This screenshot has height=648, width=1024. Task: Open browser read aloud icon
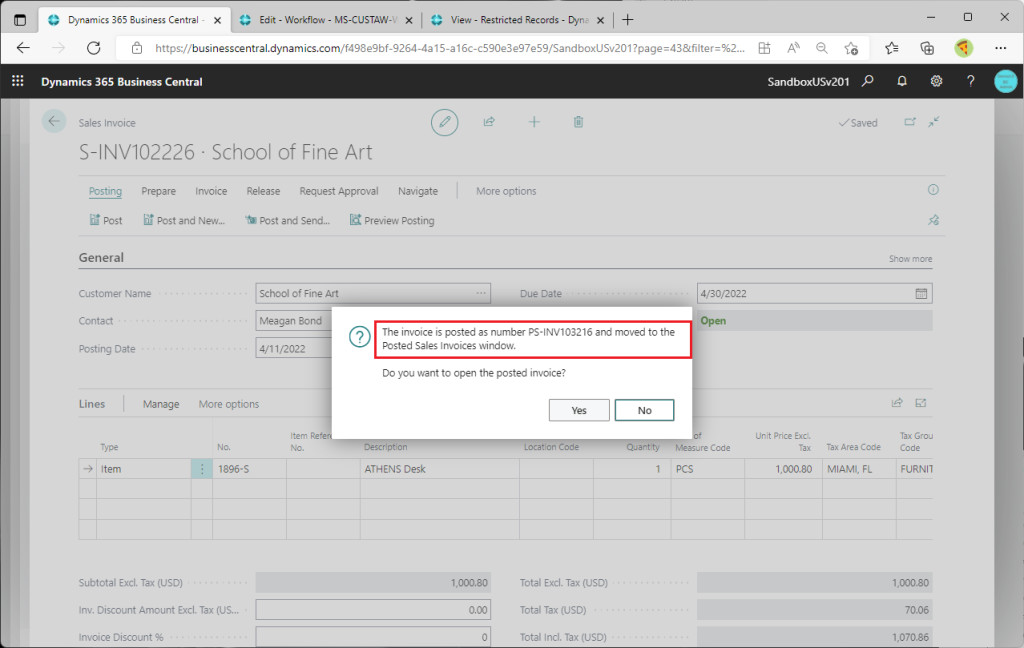point(793,48)
